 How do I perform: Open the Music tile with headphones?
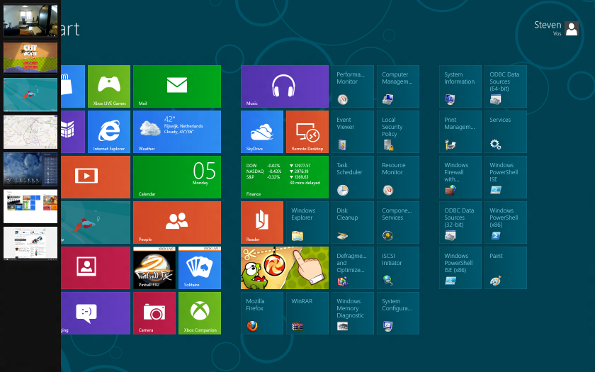(285, 87)
